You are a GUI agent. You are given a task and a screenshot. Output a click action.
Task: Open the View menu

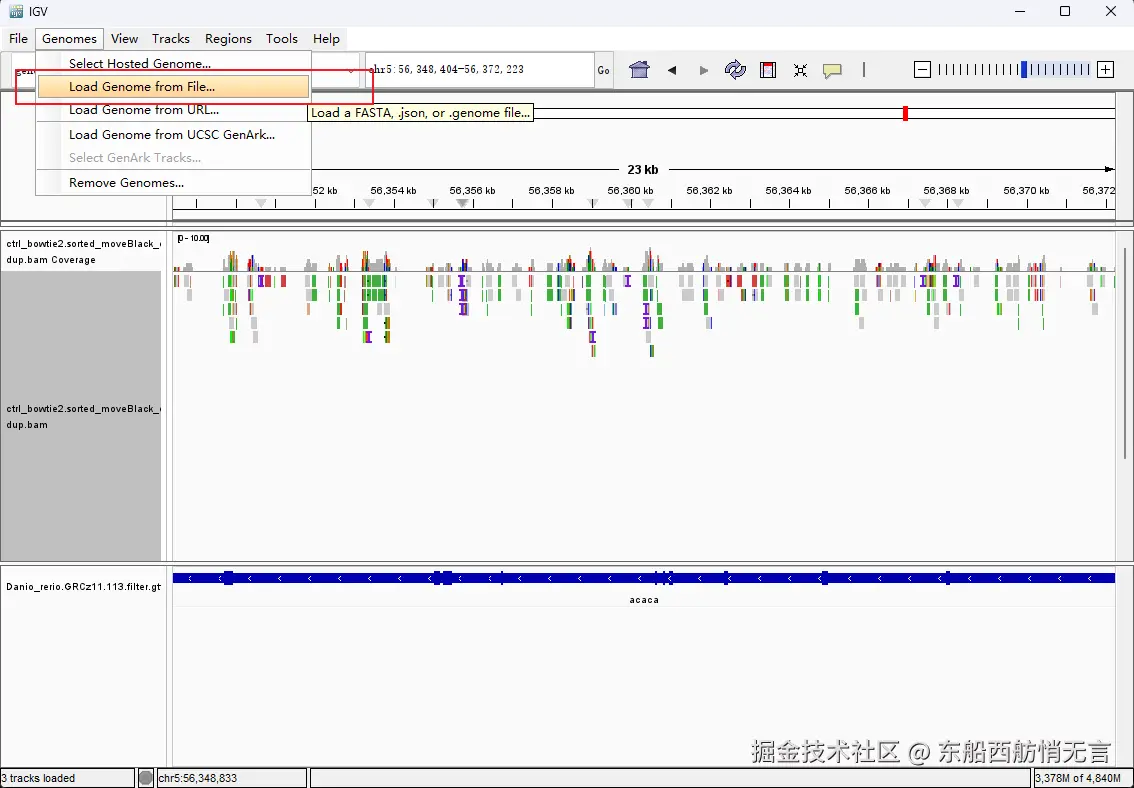[x=124, y=38]
